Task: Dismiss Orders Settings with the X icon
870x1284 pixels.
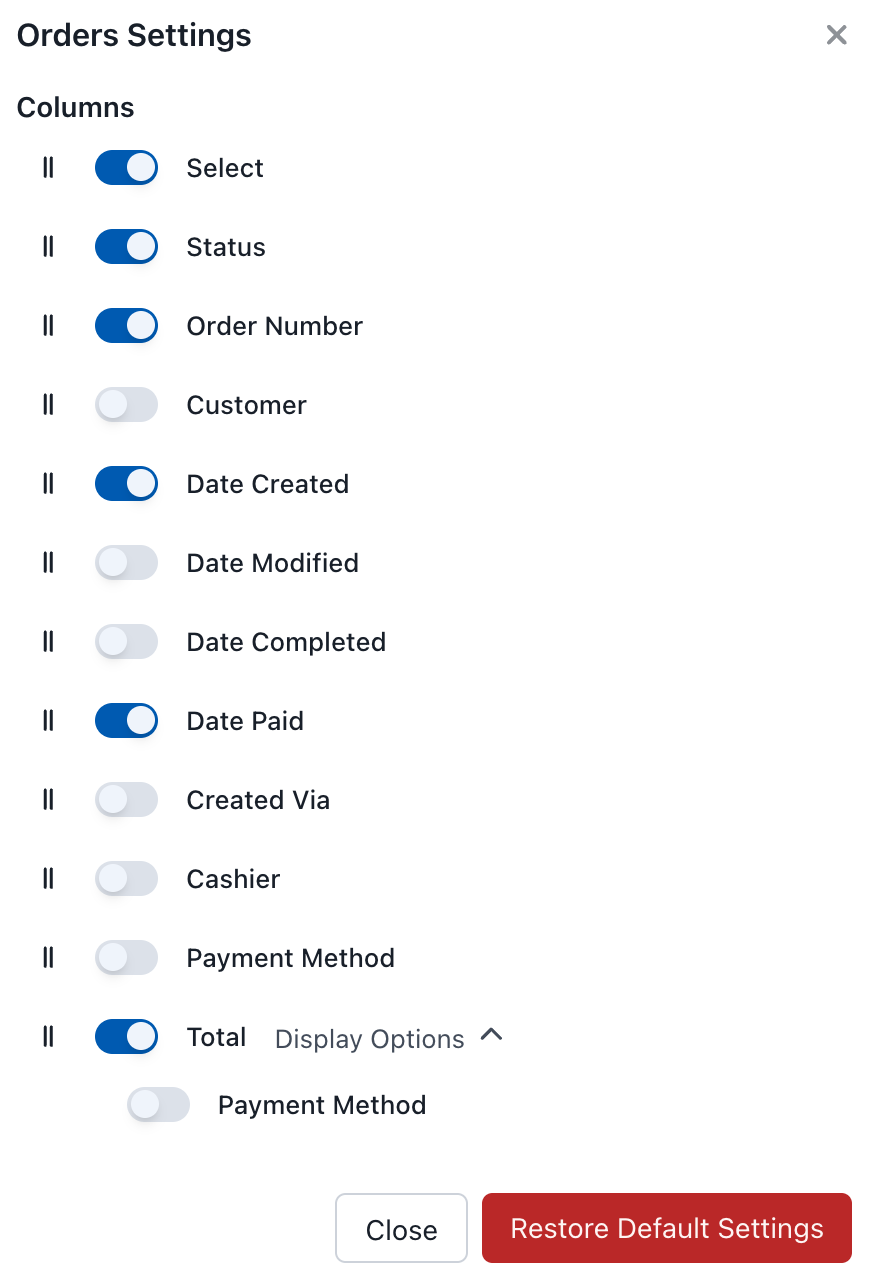Action: click(x=836, y=36)
